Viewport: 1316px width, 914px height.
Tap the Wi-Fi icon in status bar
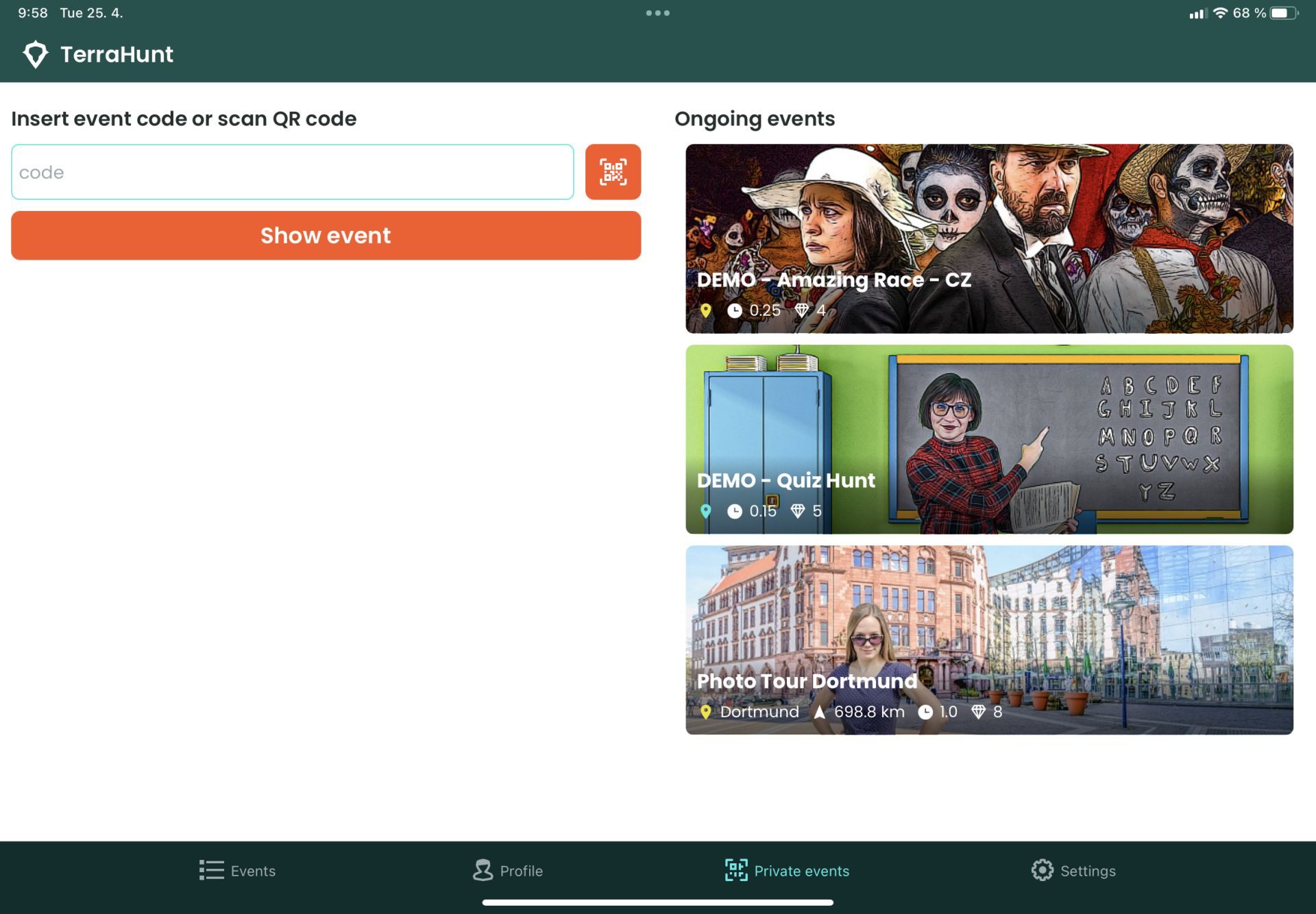pos(1220,13)
